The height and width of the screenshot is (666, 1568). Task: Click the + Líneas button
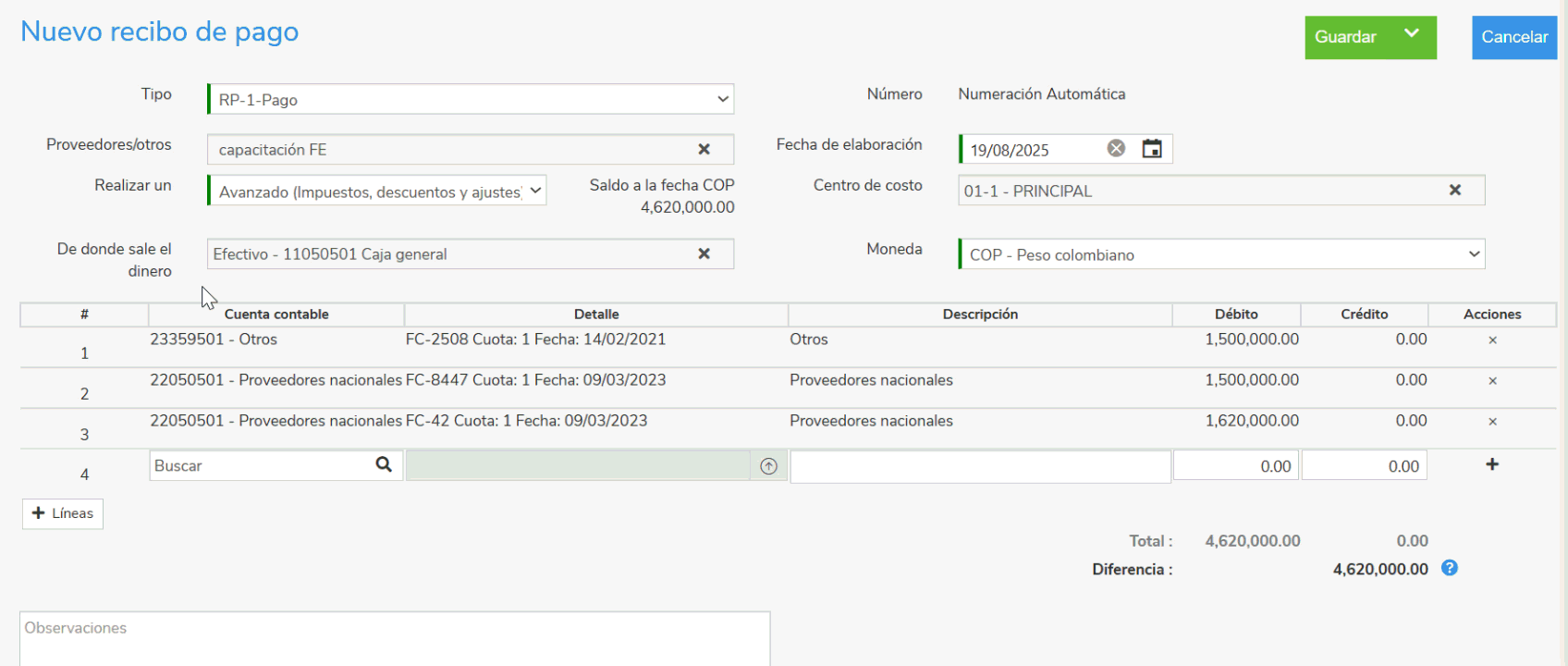coord(63,513)
